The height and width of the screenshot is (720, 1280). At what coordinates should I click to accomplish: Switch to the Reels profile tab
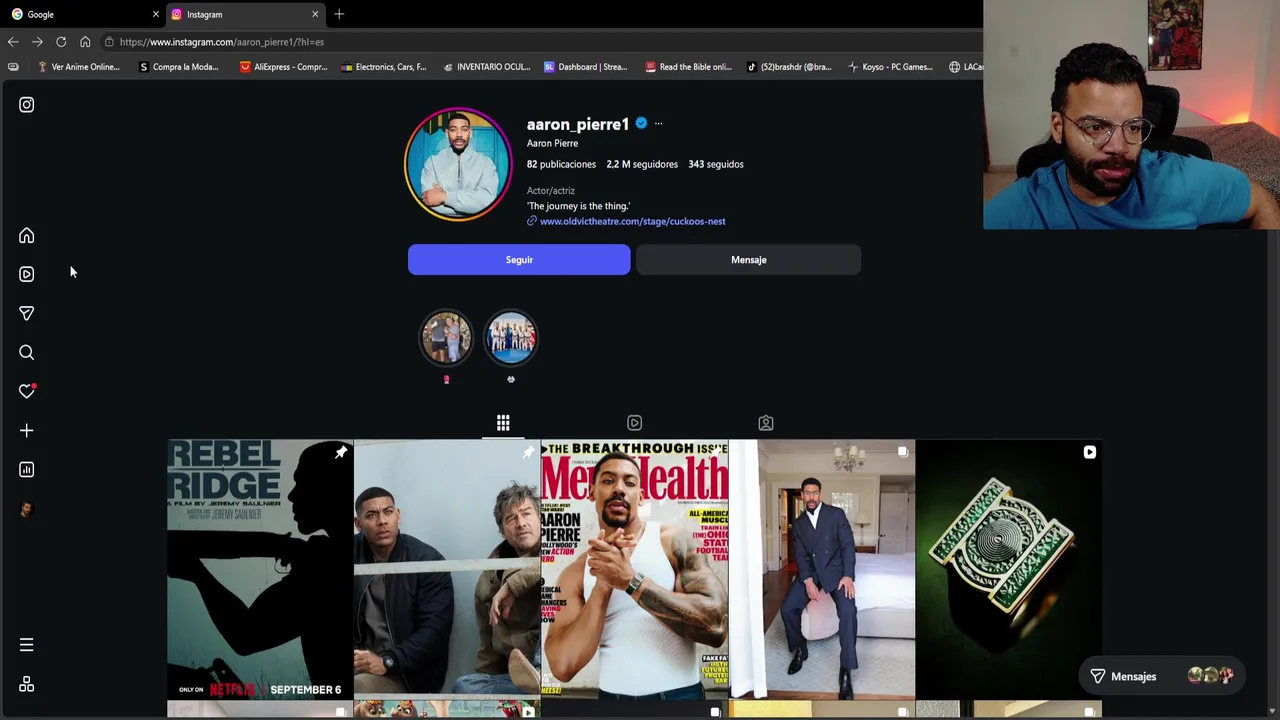click(634, 423)
